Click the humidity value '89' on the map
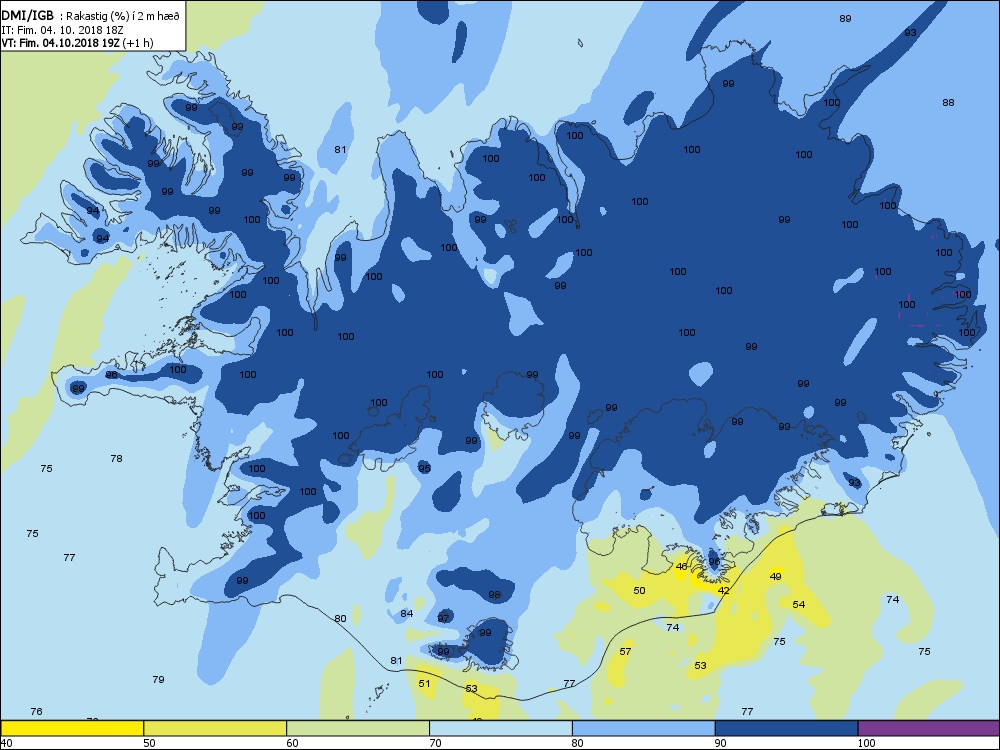The image size is (1000, 750). [x=845, y=18]
